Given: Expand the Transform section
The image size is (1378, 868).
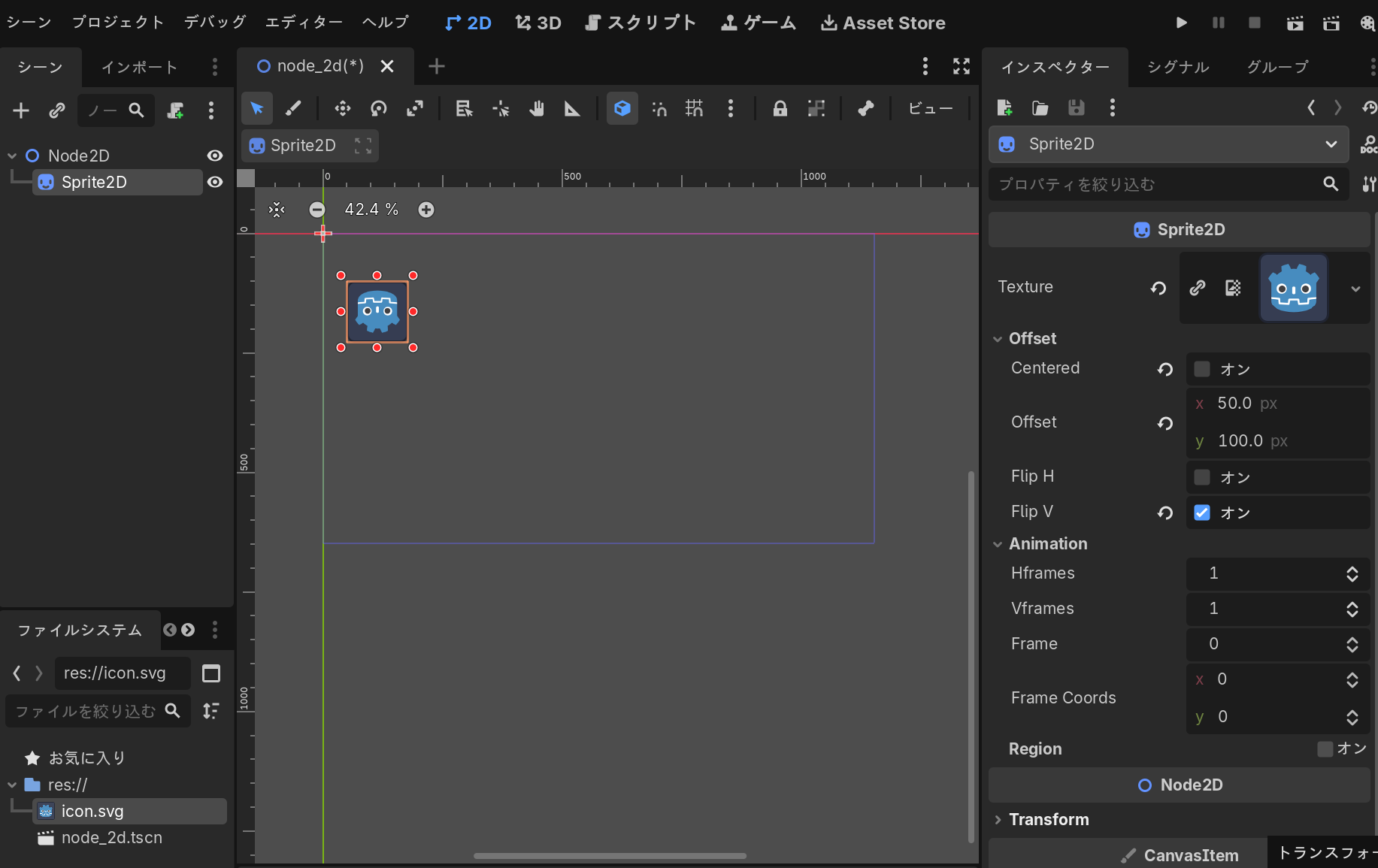Looking at the screenshot, I should (998, 820).
